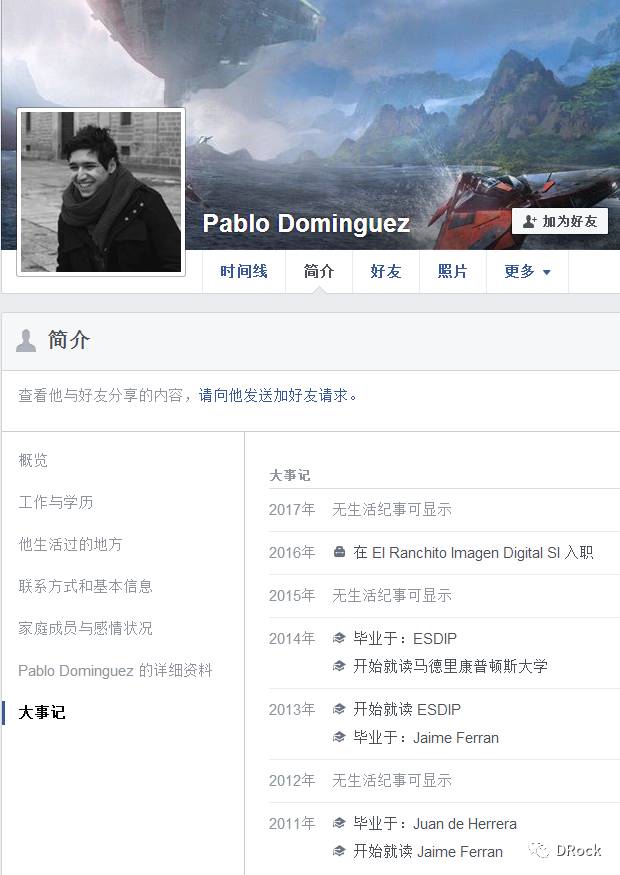The width and height of the screenshot is (620, 875).
Task: Open the 毕业于：ESDIP event
Action: coord(405,638)
